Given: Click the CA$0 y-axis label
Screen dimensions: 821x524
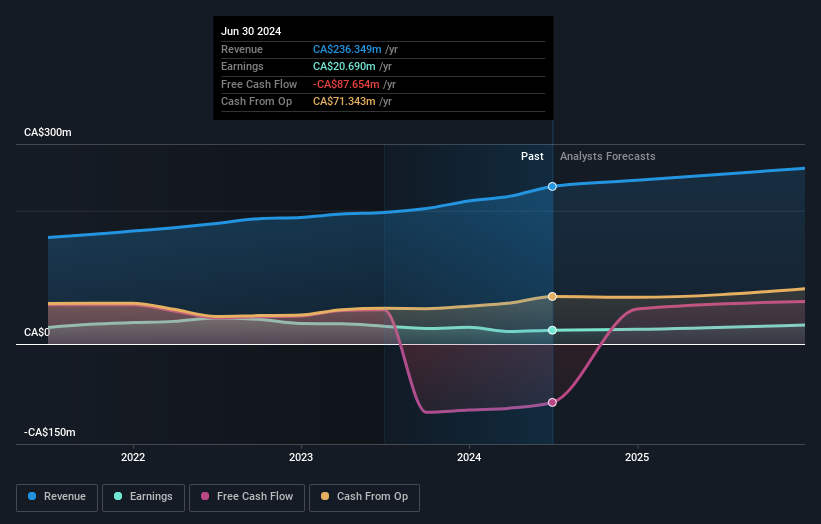Looking at the screenshot, I should (37, 332).
